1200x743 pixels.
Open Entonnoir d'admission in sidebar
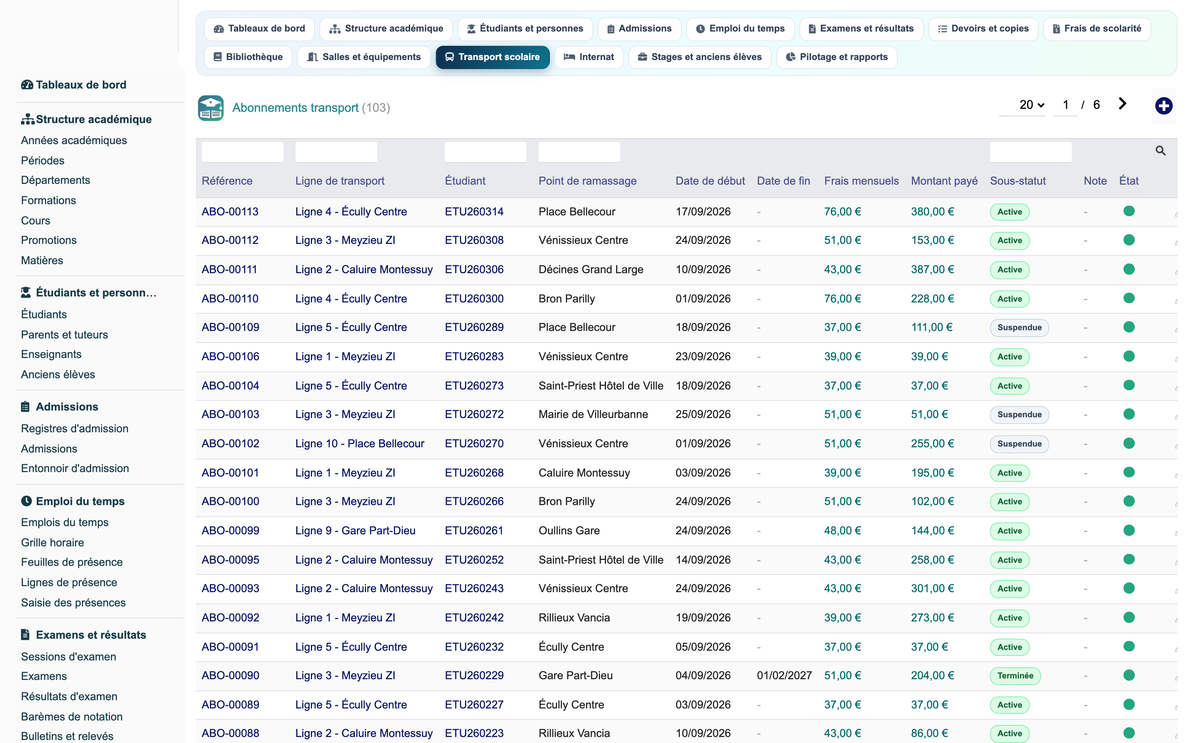click(x=75, y=468)
